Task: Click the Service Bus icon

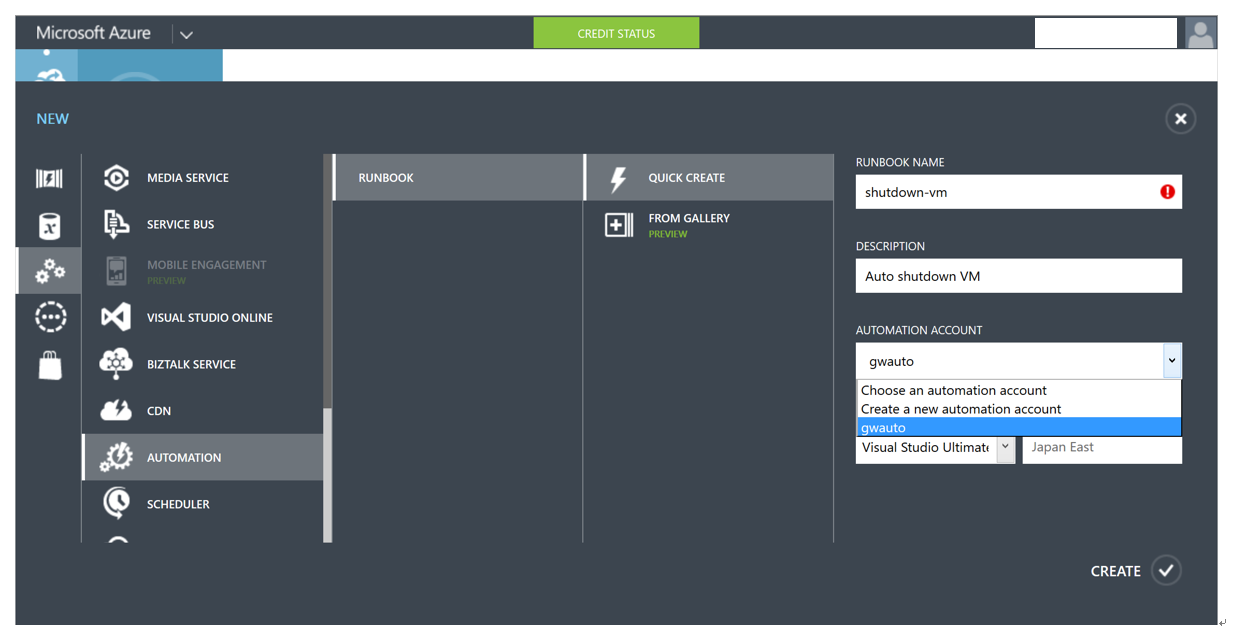Action: [116, 224]
